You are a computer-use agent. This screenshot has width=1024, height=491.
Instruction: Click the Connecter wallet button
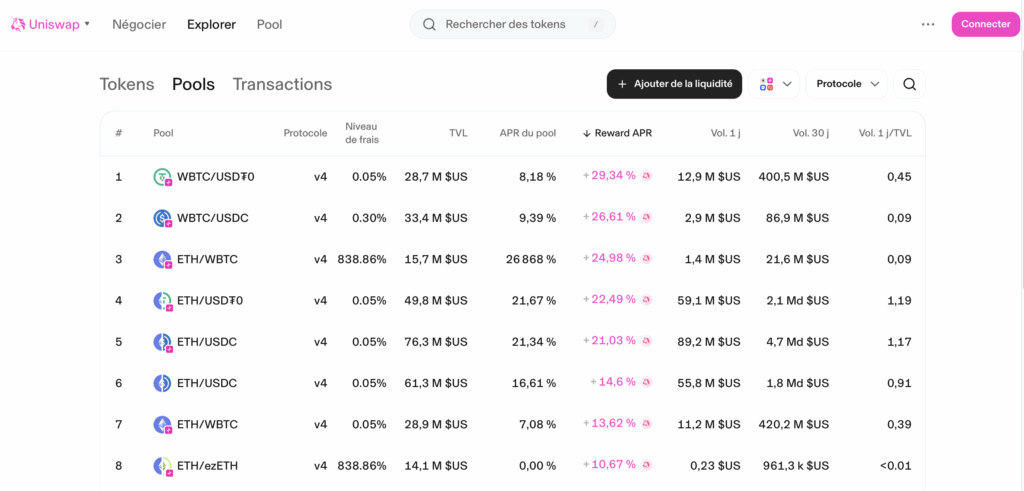tap(985, 24)
